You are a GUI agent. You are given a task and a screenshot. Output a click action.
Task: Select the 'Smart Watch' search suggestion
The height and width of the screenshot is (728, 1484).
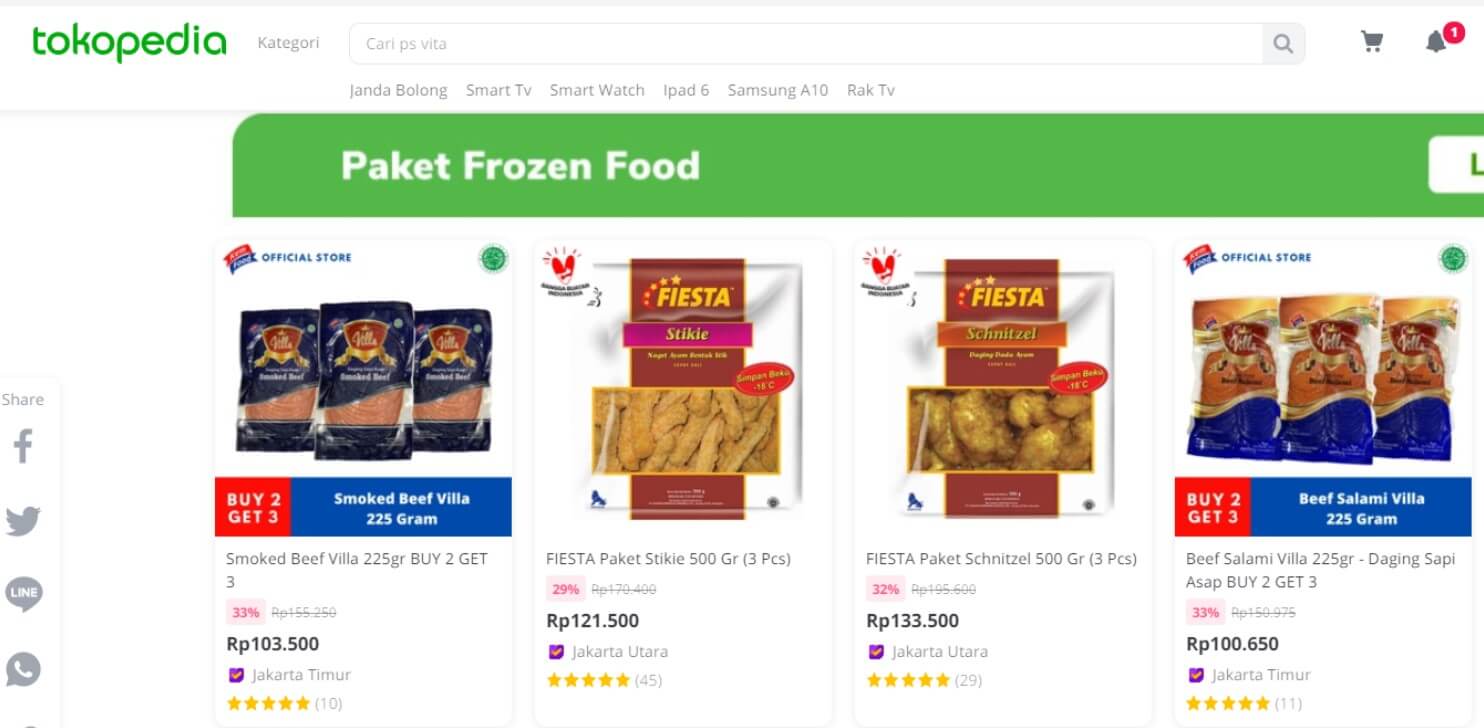coord(597,90)
